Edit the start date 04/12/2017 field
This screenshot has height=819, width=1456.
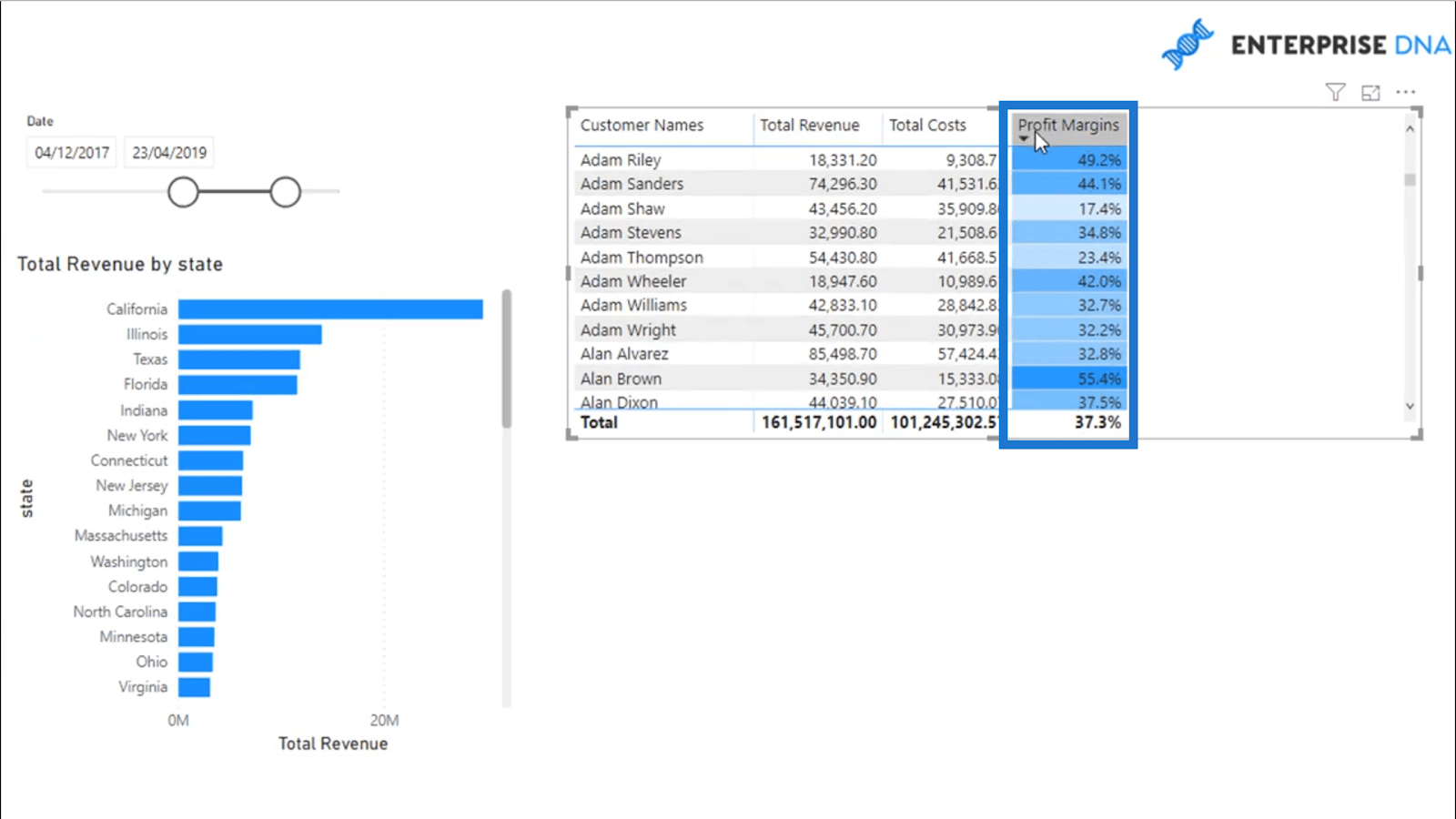(x=72, y=153)
